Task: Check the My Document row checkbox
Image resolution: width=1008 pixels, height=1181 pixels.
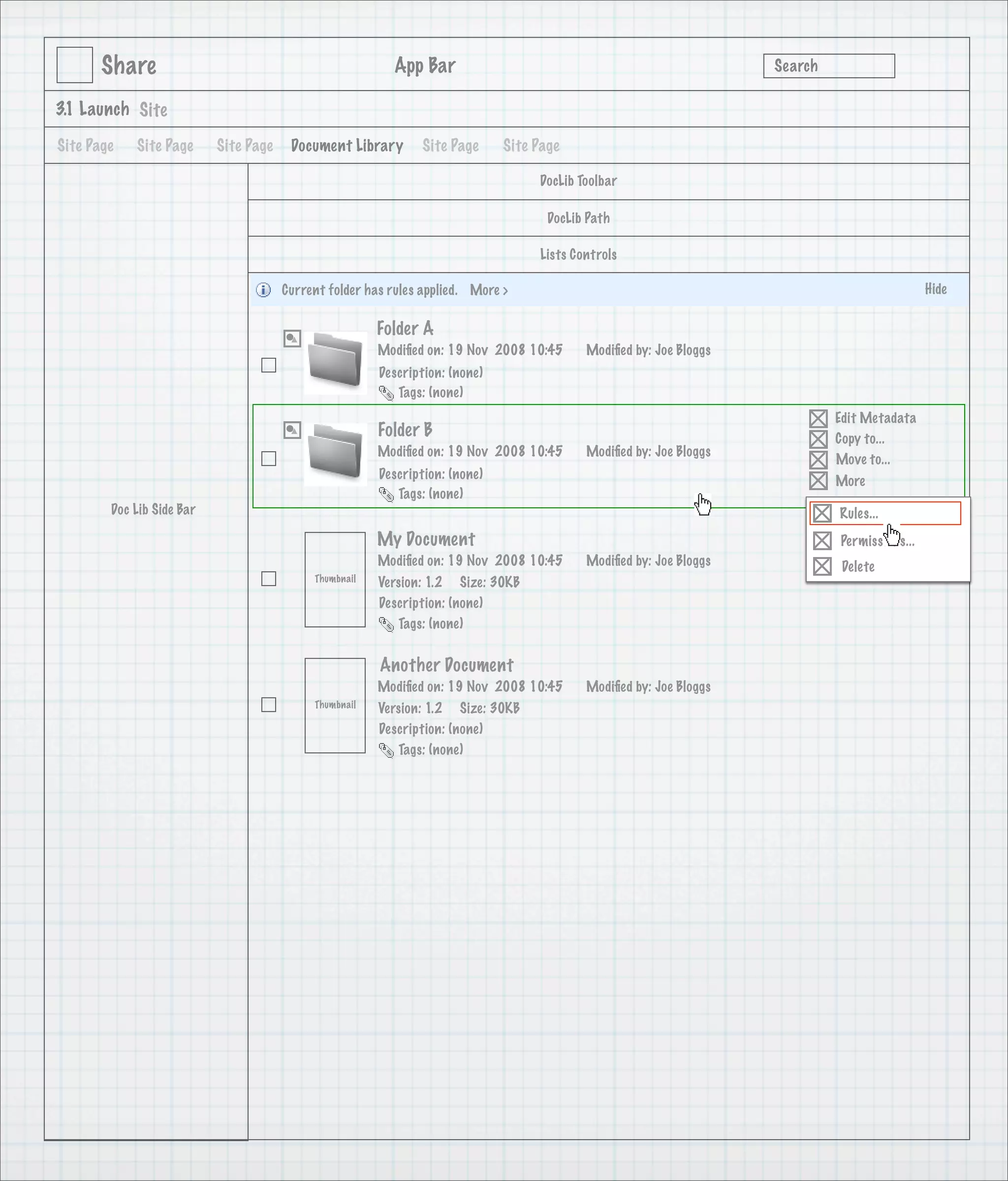Action: click(x=269, y=579)
